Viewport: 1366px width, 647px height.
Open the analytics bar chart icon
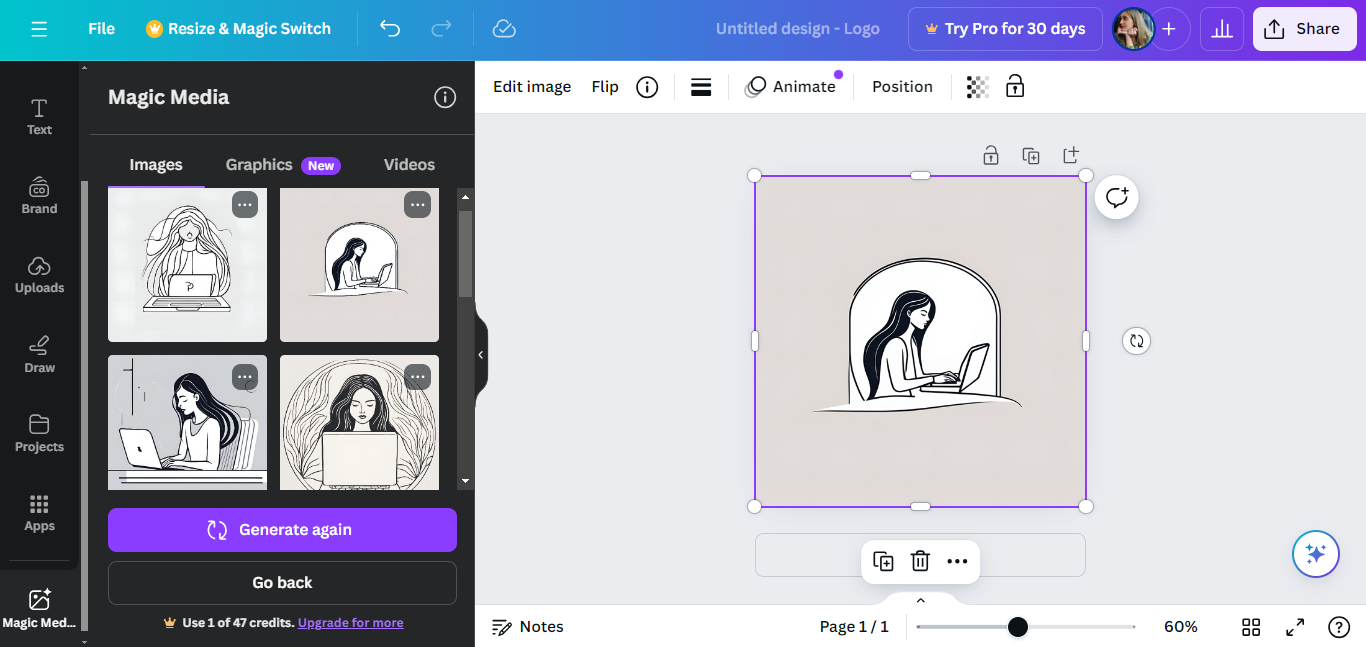(x=1221, y=29)
